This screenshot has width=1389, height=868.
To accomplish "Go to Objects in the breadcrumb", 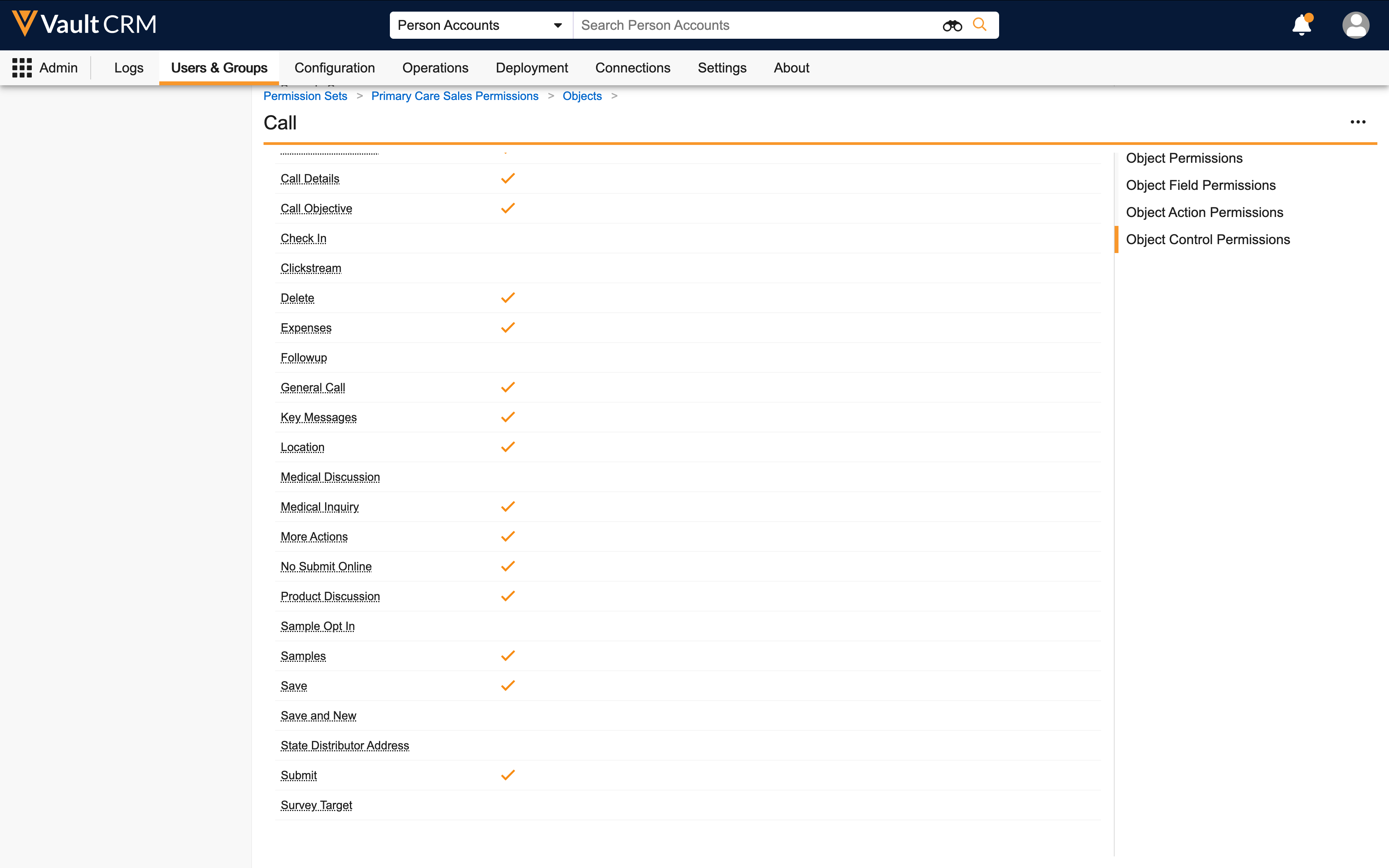I will click(581, 96).
